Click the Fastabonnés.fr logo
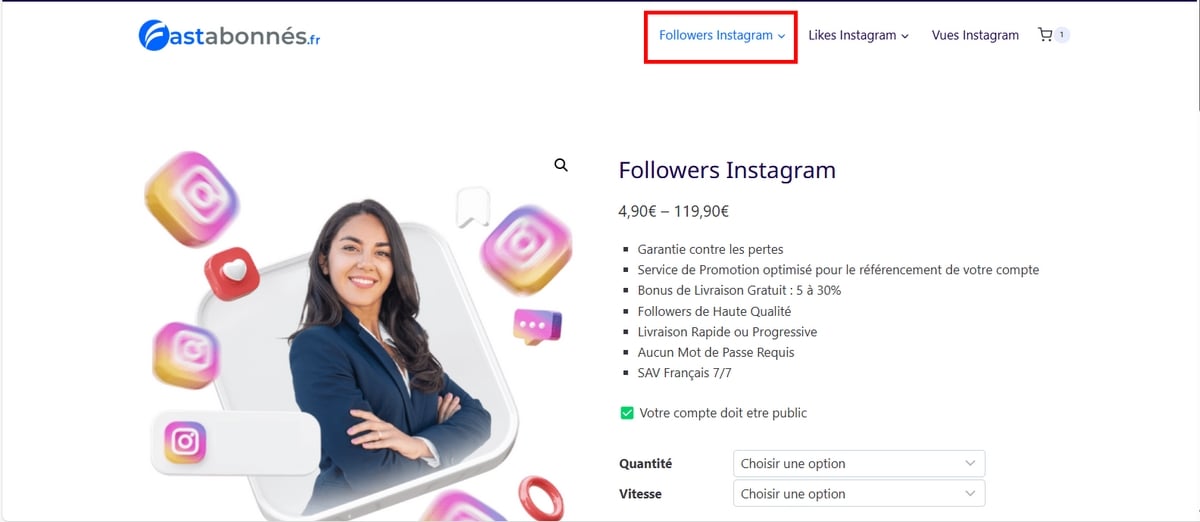Viewport: 1200px width, 522px height. click(x=229, y=36)
